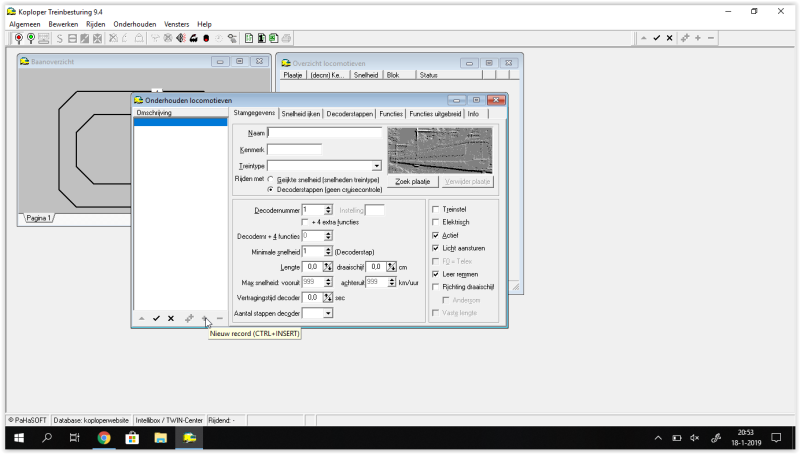Click the Naam input field
The width and height of the screenshot is (800, 454).
(x=325, y=132)
